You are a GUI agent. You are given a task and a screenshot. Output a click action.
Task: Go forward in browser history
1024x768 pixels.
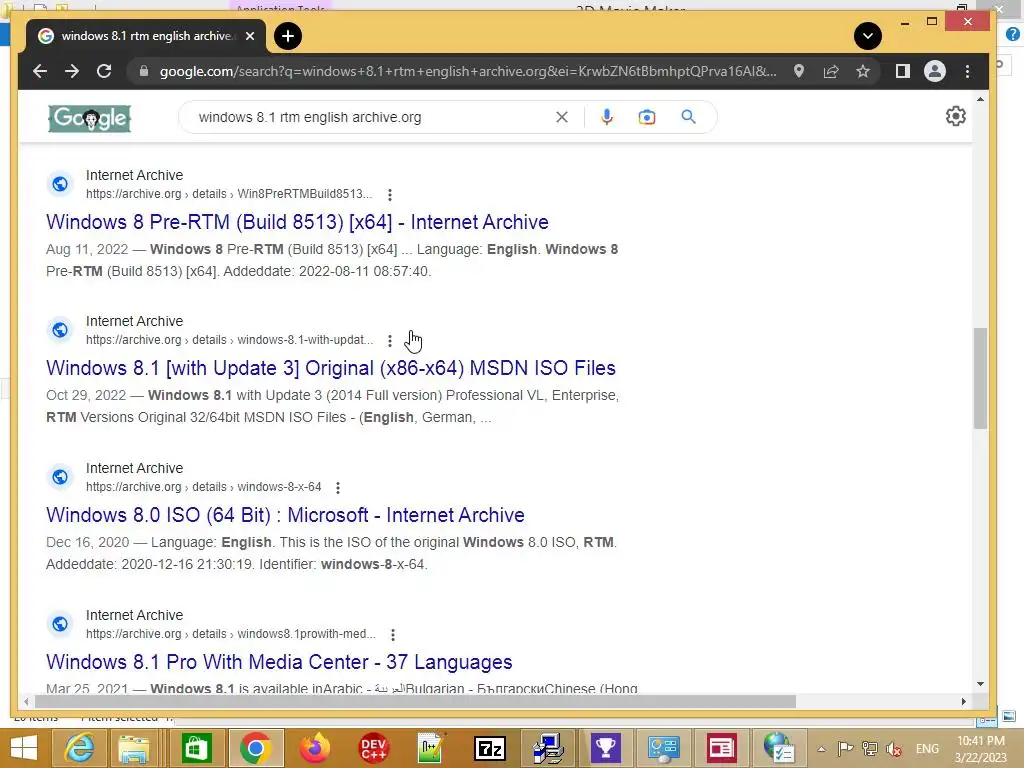coord(72,71)
